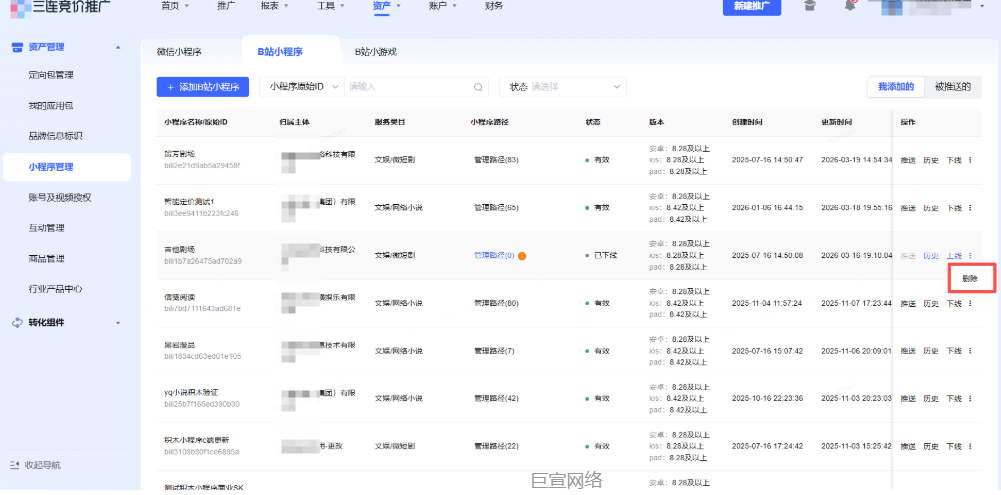
Task: Choose 删除 from the row popup menu
Action: click(x=970, y=278)
